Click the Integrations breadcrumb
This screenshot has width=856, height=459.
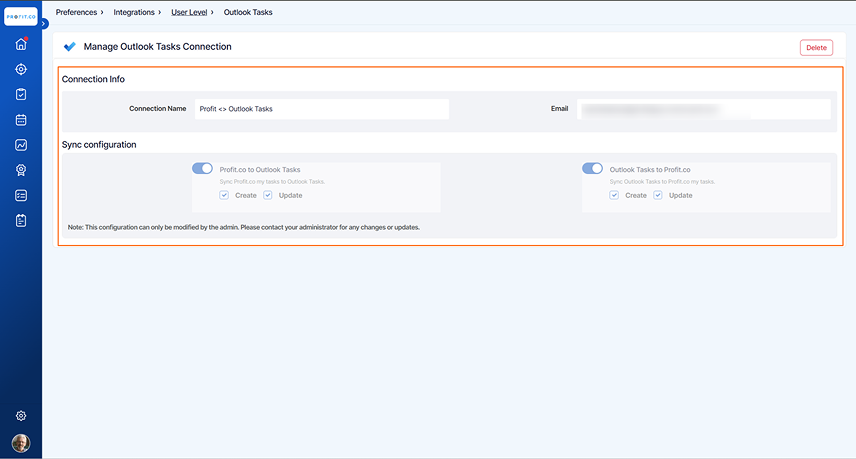pyautogui.click(x=134, y=12)
